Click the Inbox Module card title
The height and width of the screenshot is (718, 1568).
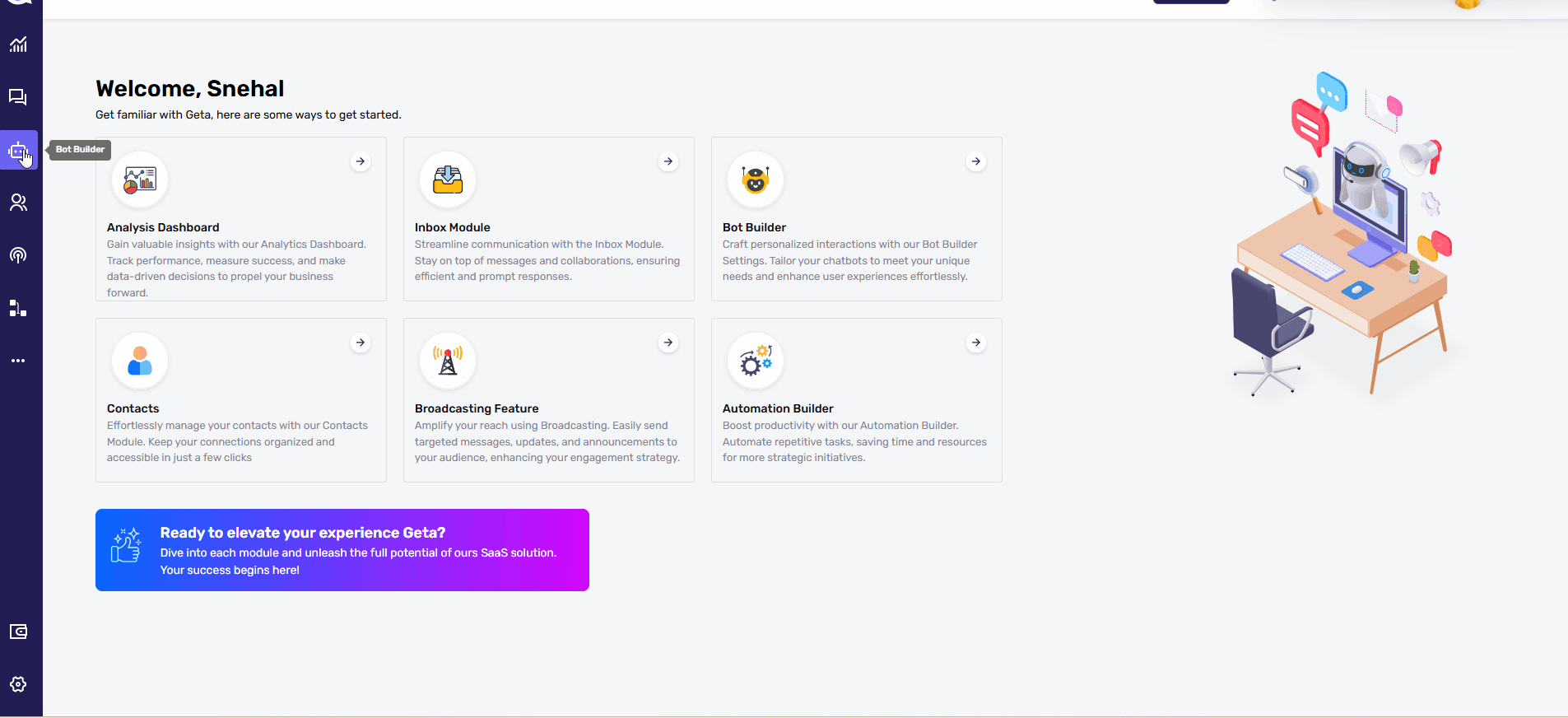click(452, 227)
